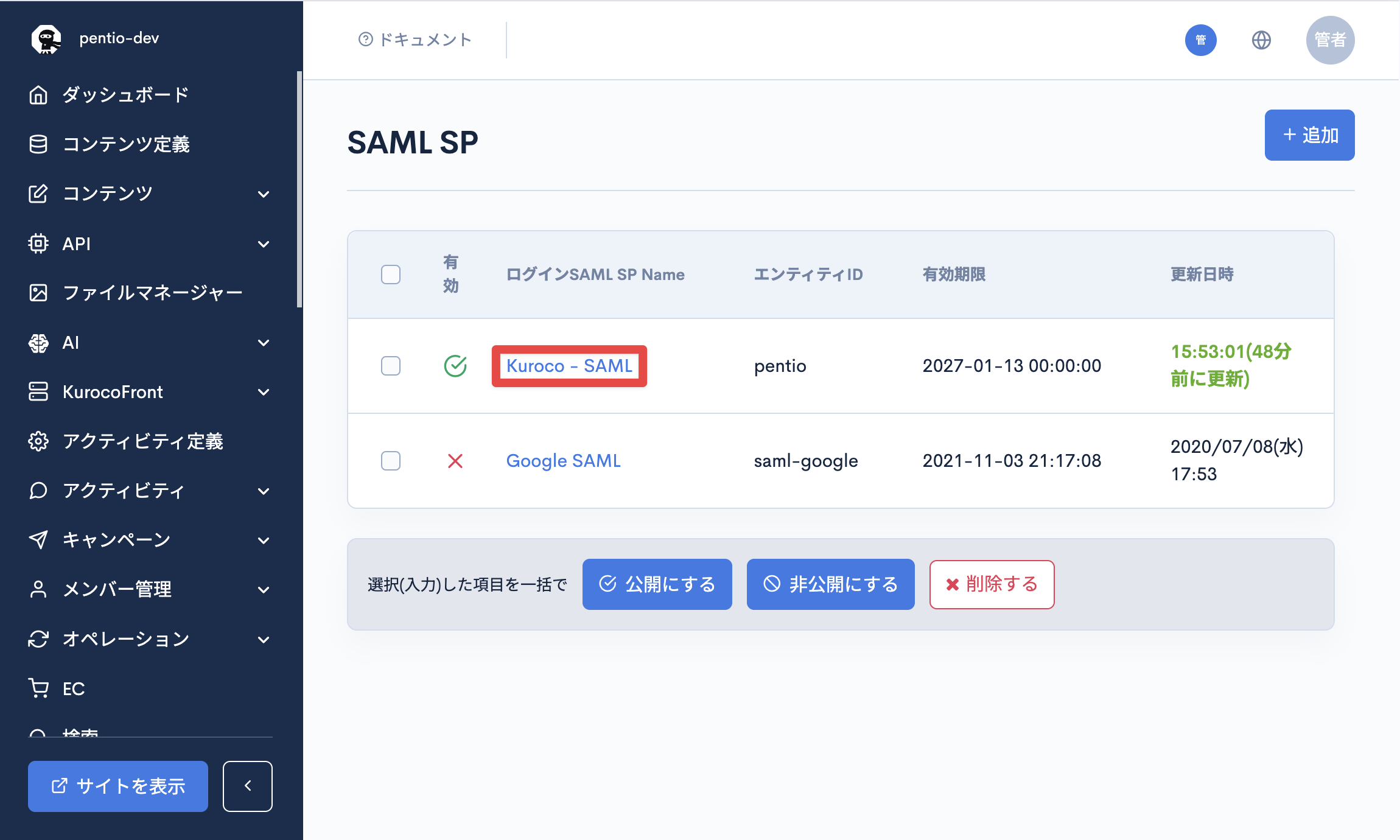Click the SAML SP page heading
The image size is (1400, 840).
(x=413, y=143)
